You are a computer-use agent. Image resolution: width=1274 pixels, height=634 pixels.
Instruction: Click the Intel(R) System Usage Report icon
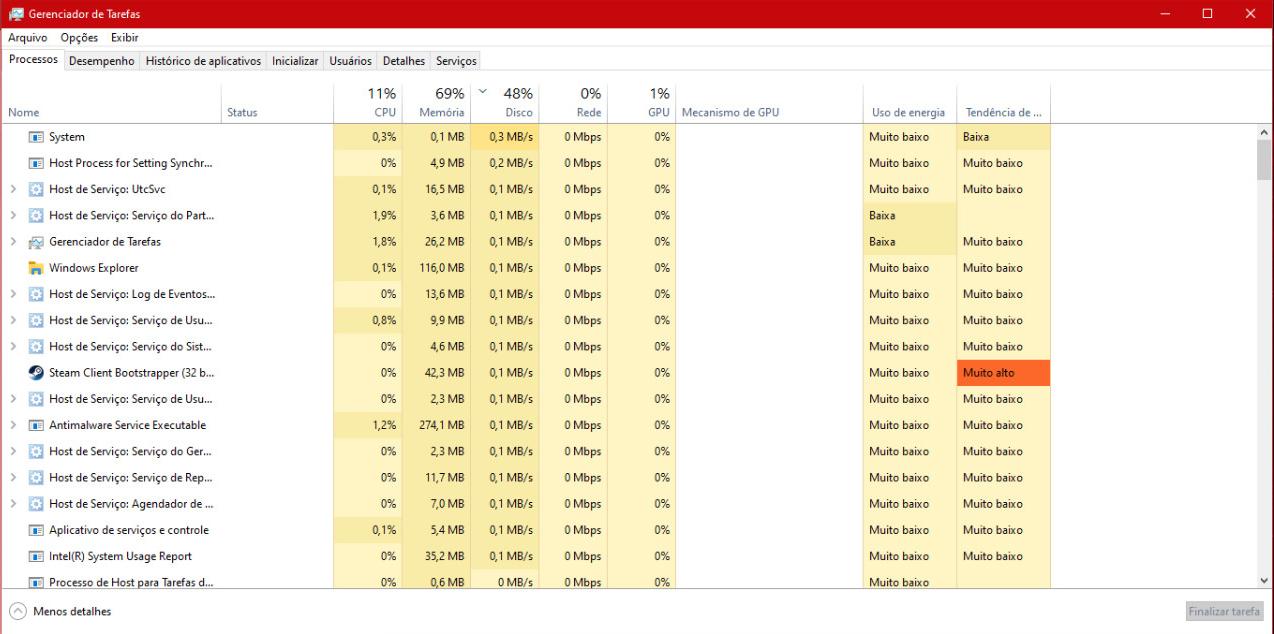(36, 556)
